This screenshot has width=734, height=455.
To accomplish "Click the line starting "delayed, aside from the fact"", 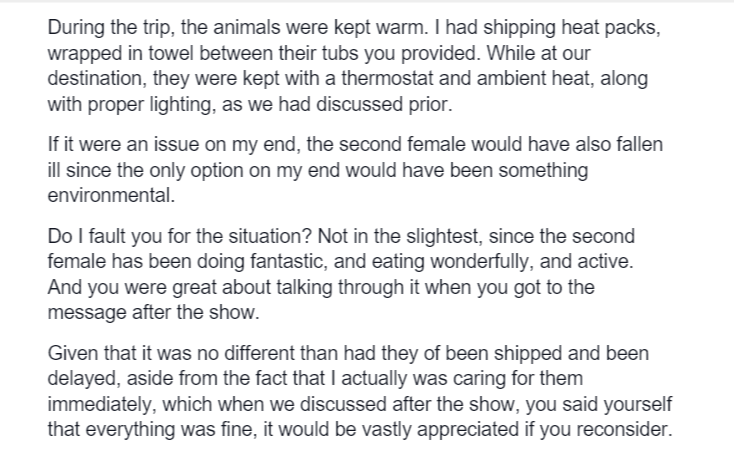I will pyautogui.click(x=315, y=378).
